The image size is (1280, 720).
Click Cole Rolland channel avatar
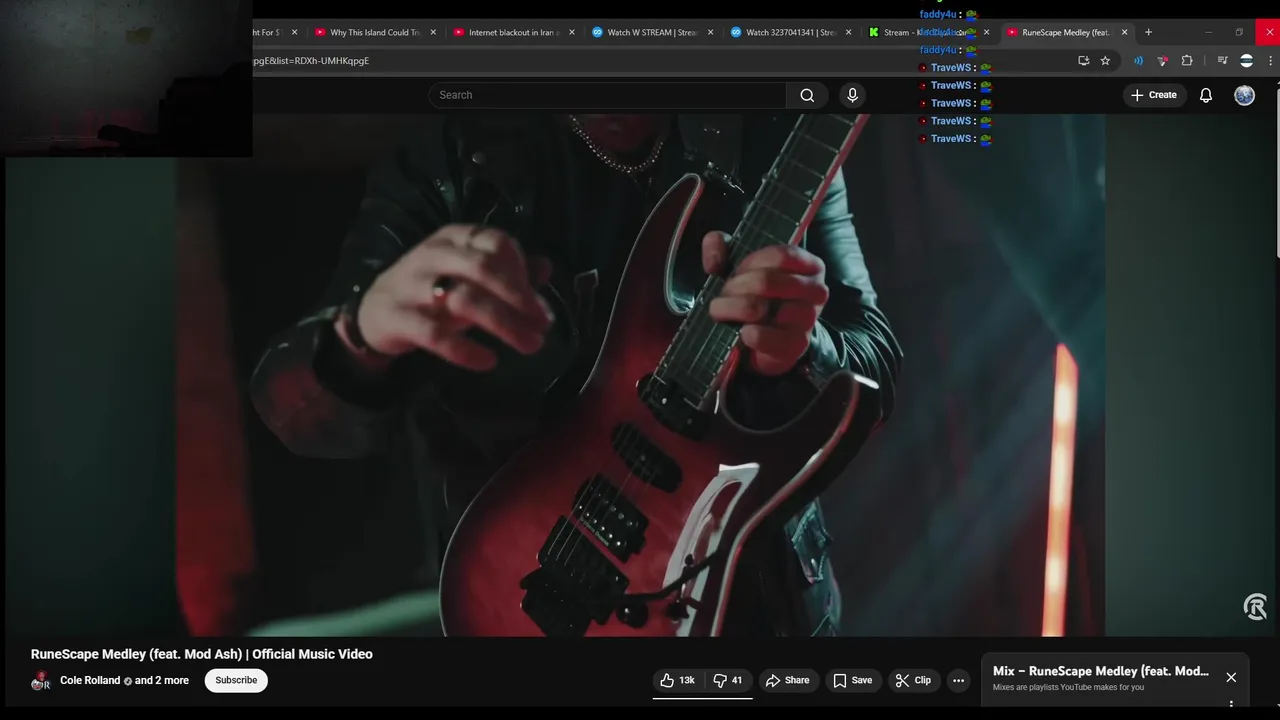click(x=41, y=681)
